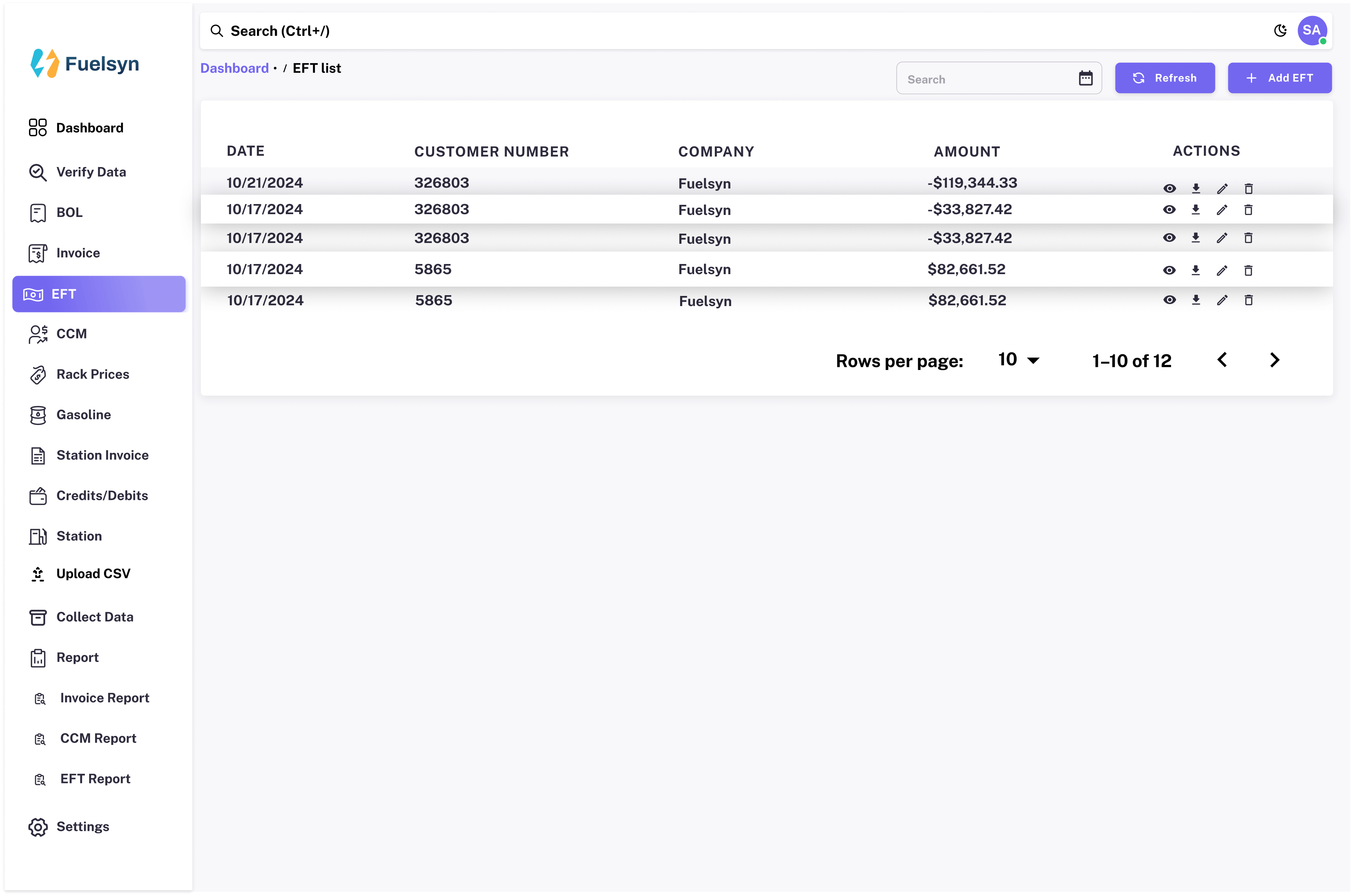
Task: Click "1–10 of 12" pagination text
Action: coord(1132,361)
